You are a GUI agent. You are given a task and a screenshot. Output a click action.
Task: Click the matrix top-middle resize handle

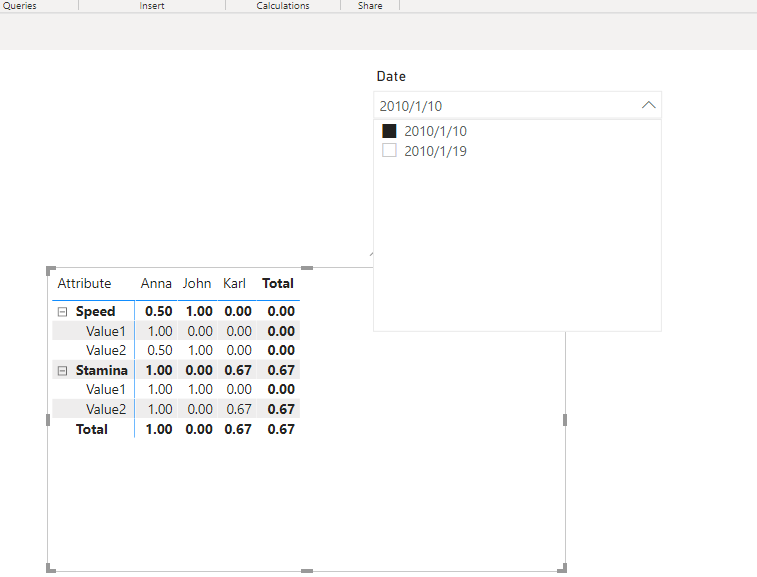tap(307, 267)
